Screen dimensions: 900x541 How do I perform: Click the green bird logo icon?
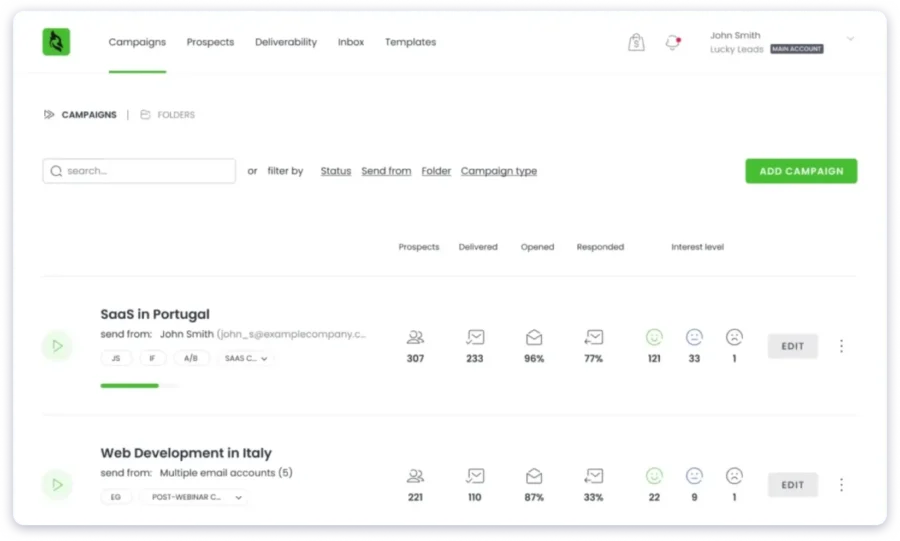56,42
